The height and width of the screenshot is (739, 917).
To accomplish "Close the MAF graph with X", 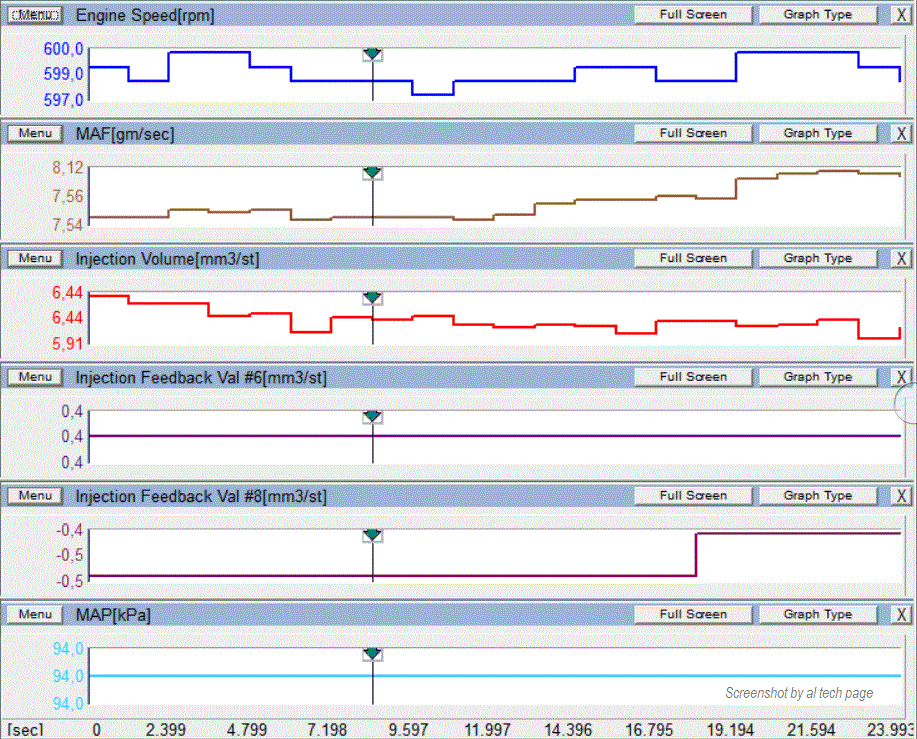I will click(x=900, y=133).
